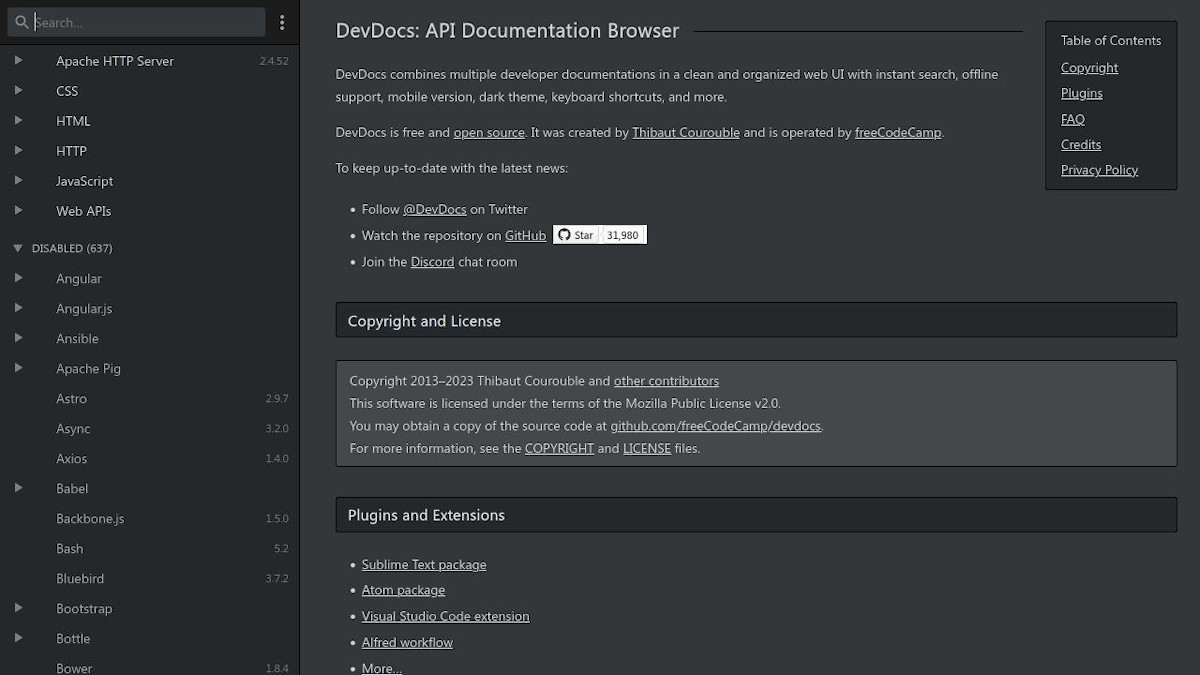The width and height of the screenshot is (1200, 675).
Task: Select Axios in the sidebar
Action: tap(149, 459)
